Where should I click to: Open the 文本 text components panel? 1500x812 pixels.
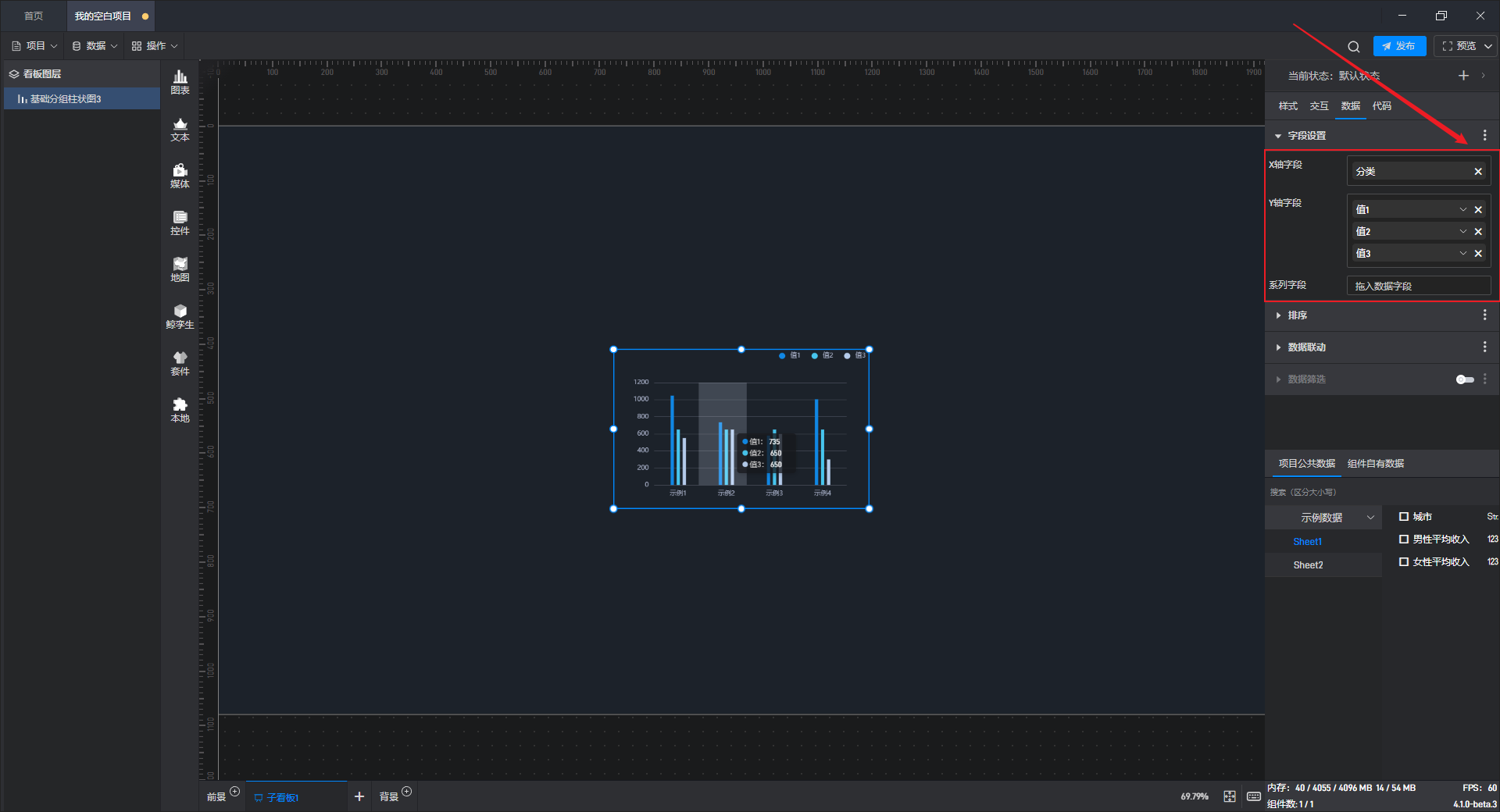coord(180,129)
